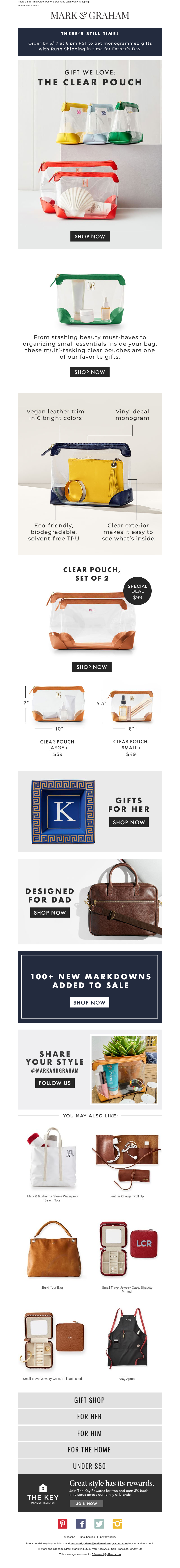This screenshot has width=180, height=1568.
Task: Open the Twitter social icon
Action: (x=99, y=1524)
